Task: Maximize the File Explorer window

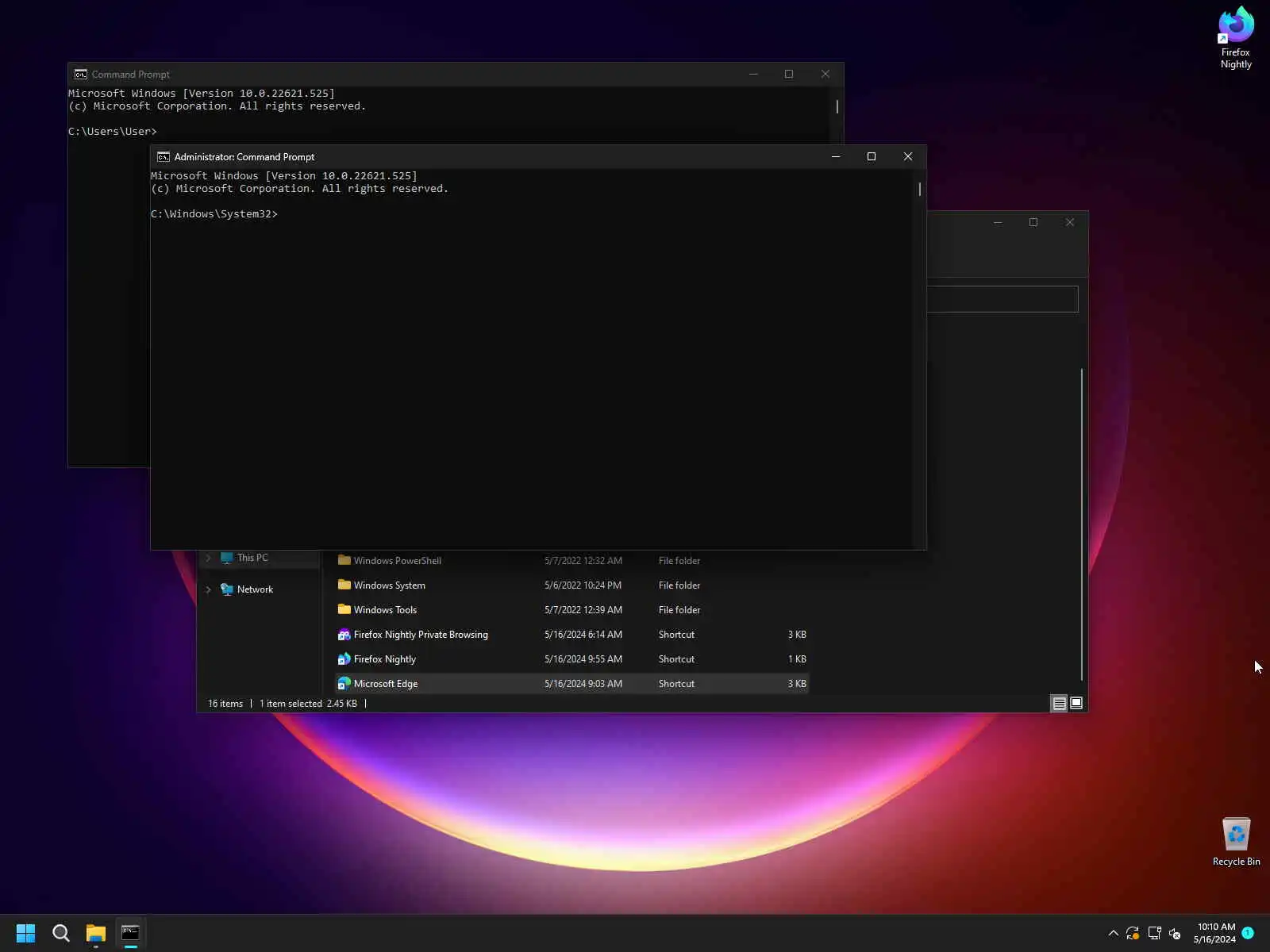Action: pyautogui.click(x=1033, y=222)
